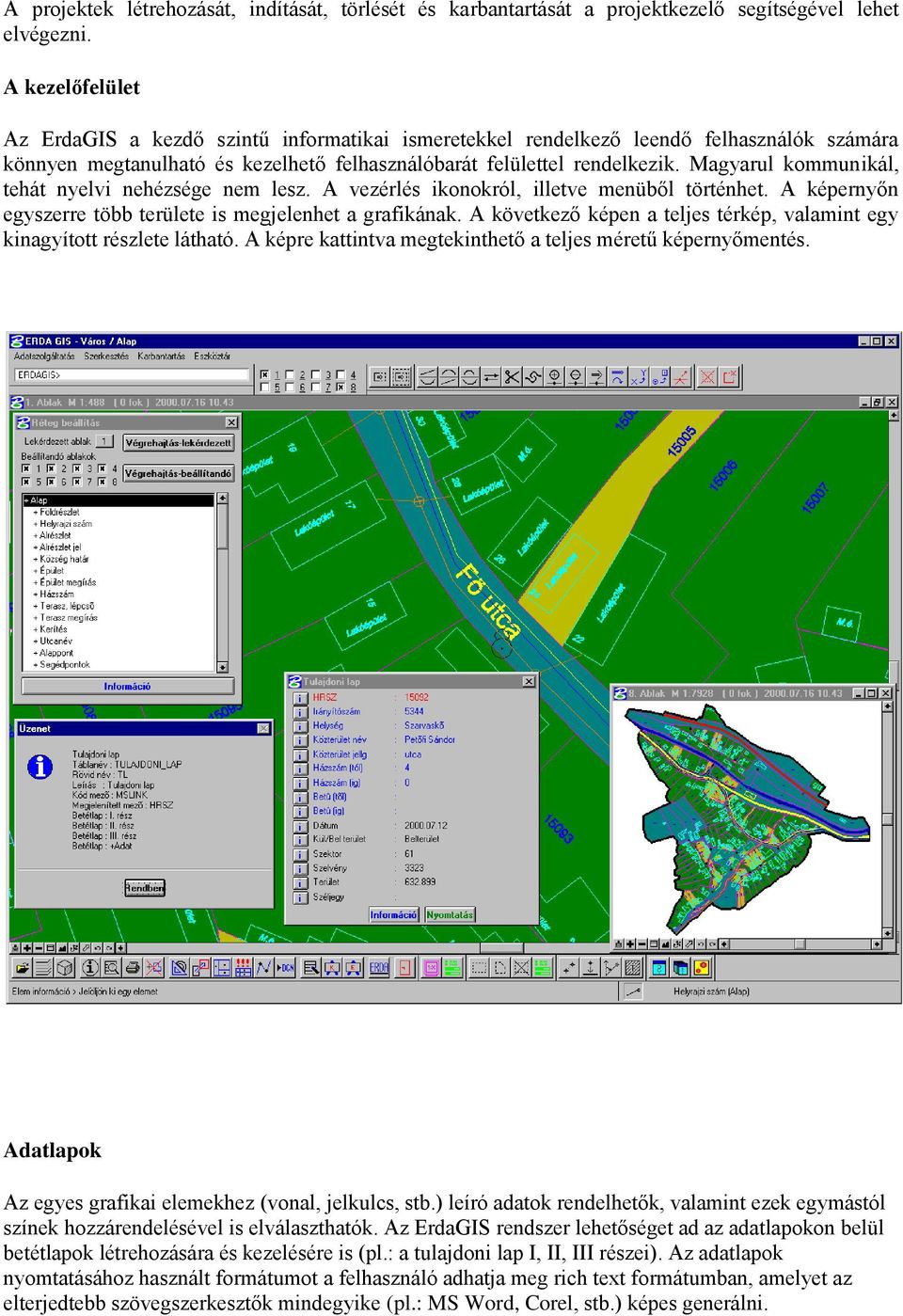
Task: Open the folder icon in the bottom toolbar
Action: coord(23,967)
